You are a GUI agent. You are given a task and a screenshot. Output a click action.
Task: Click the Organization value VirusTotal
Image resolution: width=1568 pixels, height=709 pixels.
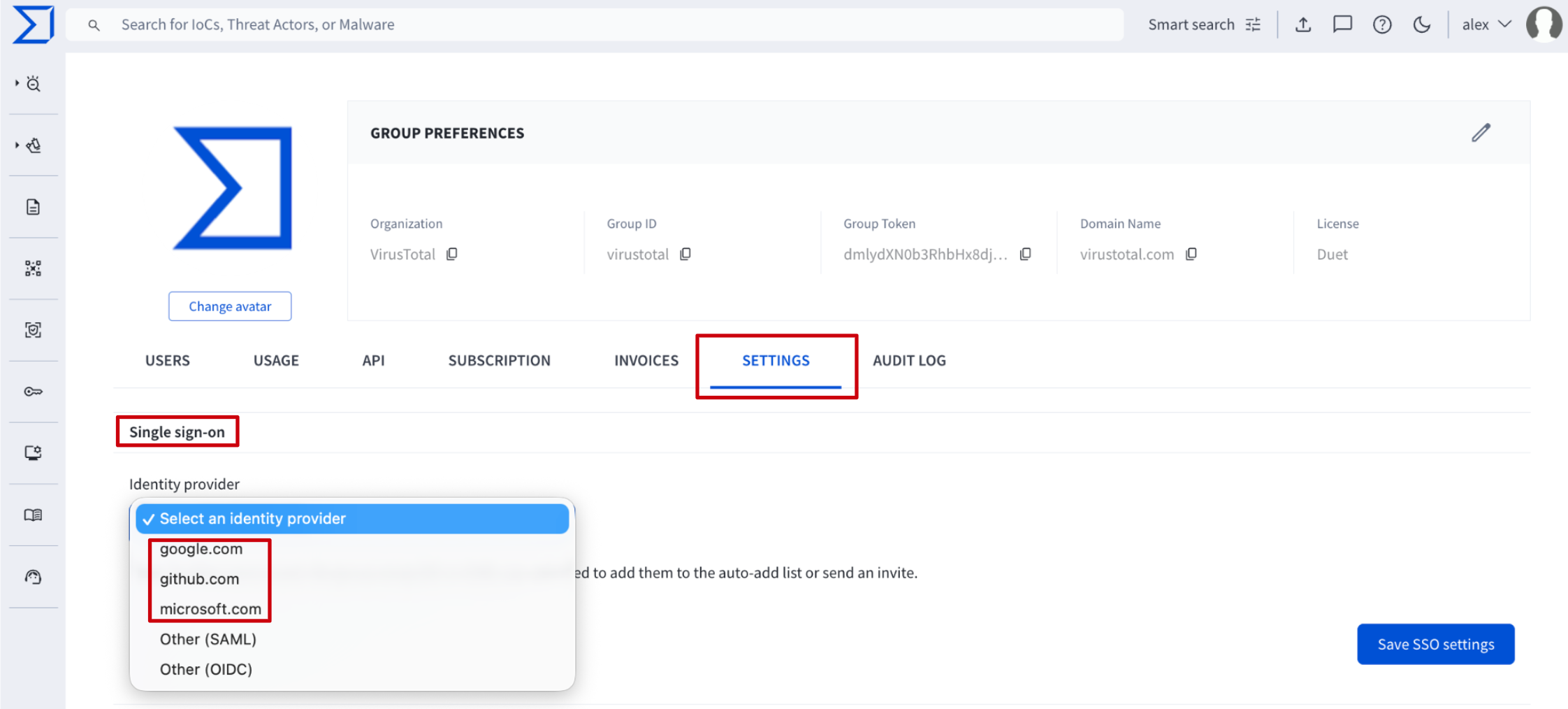pyautogui.click(x=403, y=255)
